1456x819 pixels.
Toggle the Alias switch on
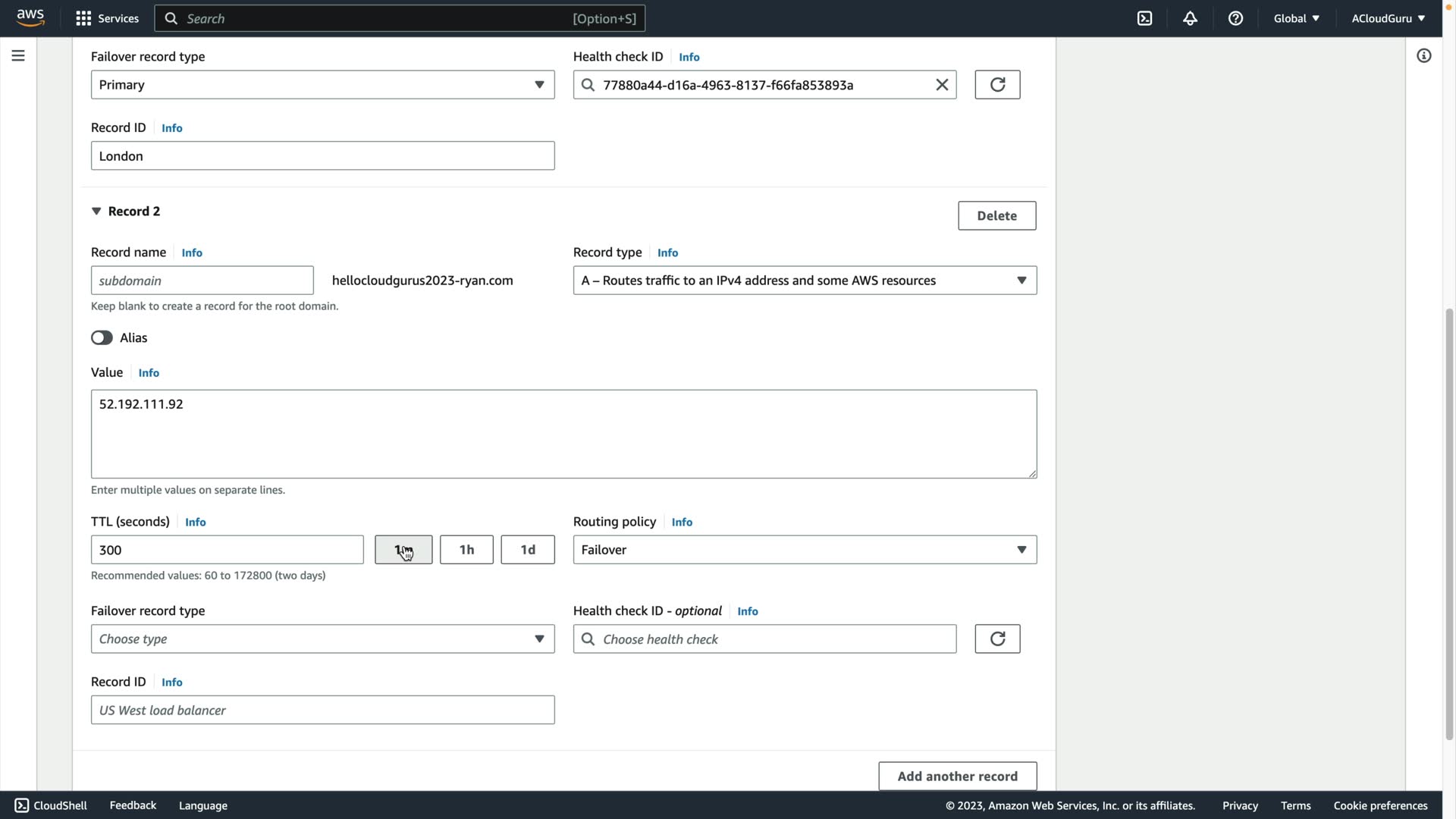pos(102,338)
